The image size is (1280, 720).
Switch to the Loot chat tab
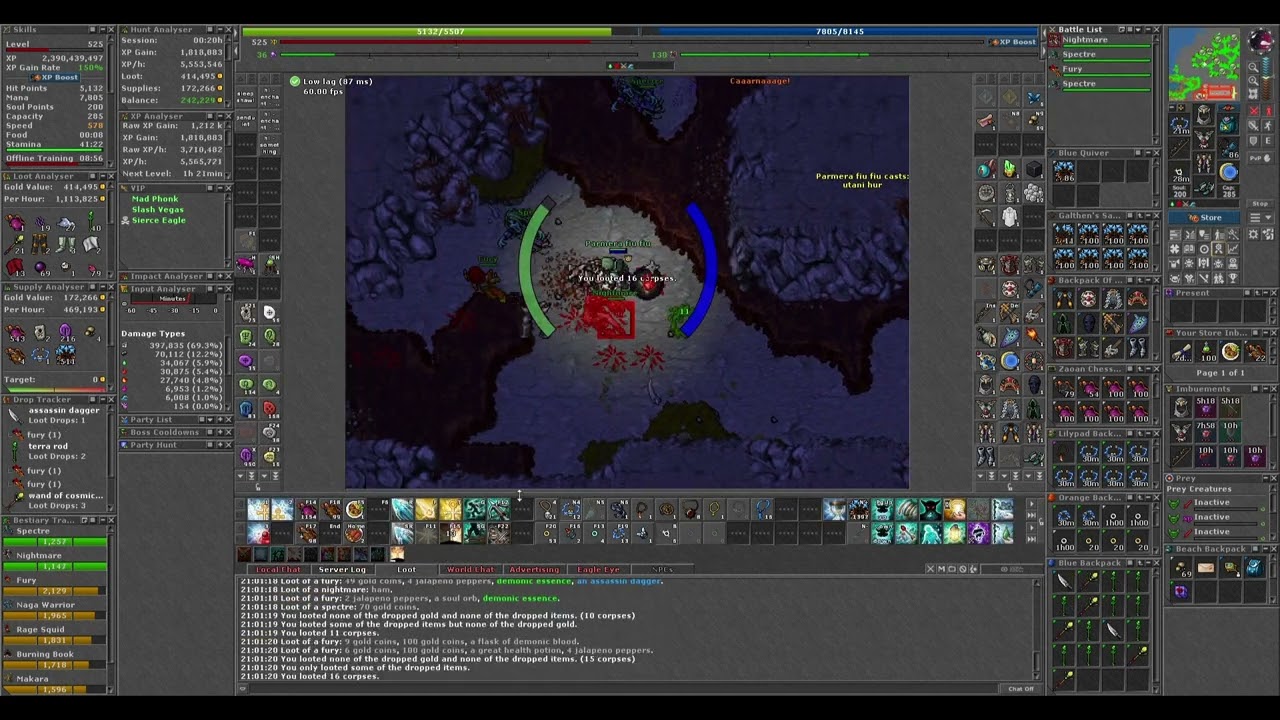[406, 569]
